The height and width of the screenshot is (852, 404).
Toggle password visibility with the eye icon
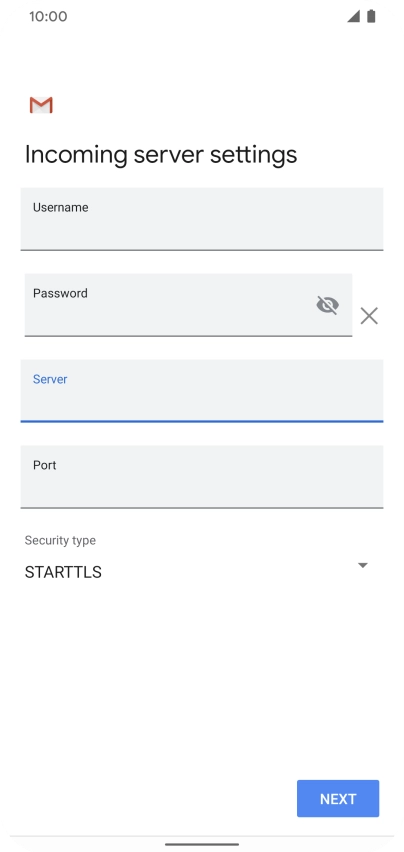(x=327, y=305)
